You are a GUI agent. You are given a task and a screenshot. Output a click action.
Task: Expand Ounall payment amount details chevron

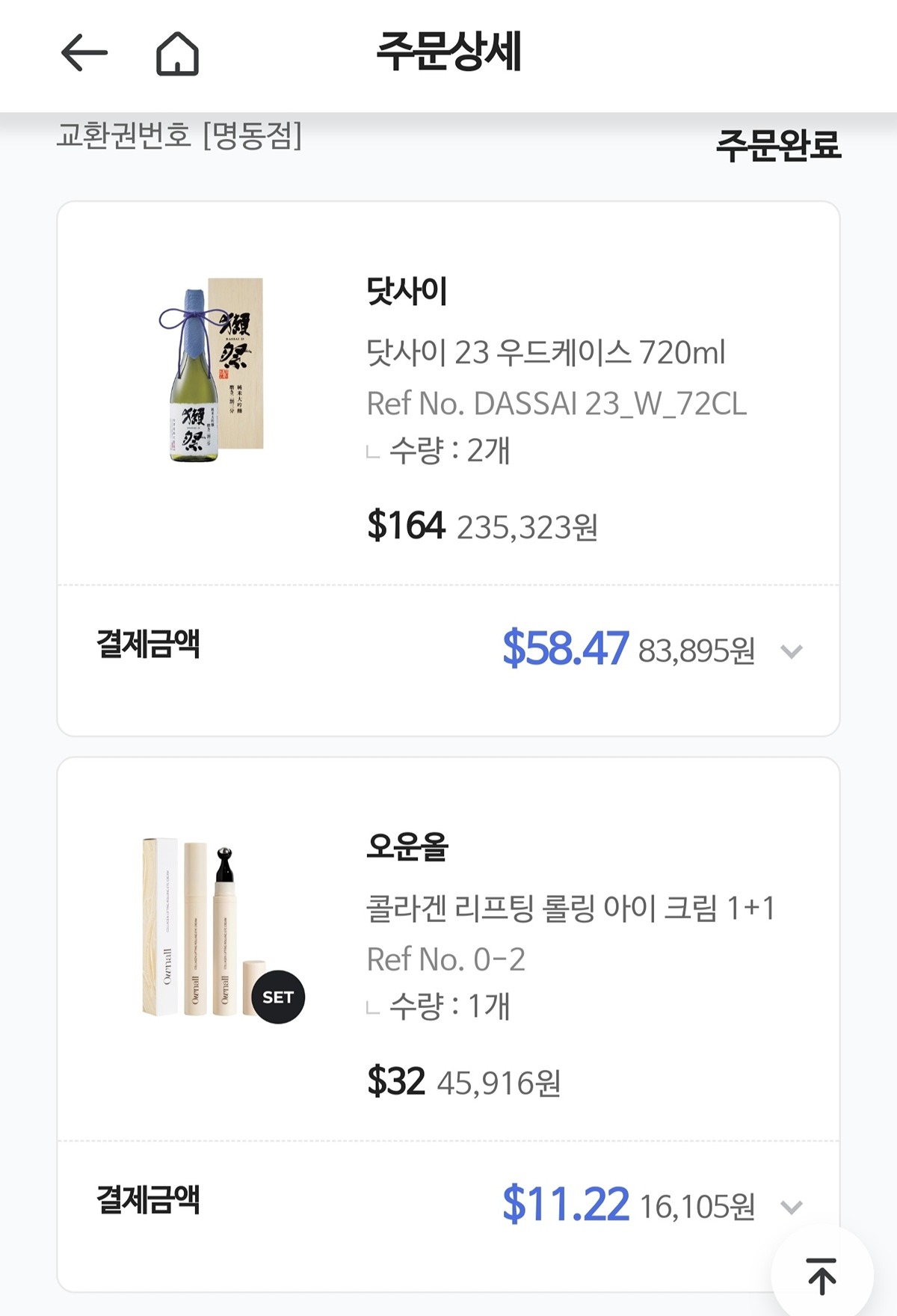[791, 1207]
